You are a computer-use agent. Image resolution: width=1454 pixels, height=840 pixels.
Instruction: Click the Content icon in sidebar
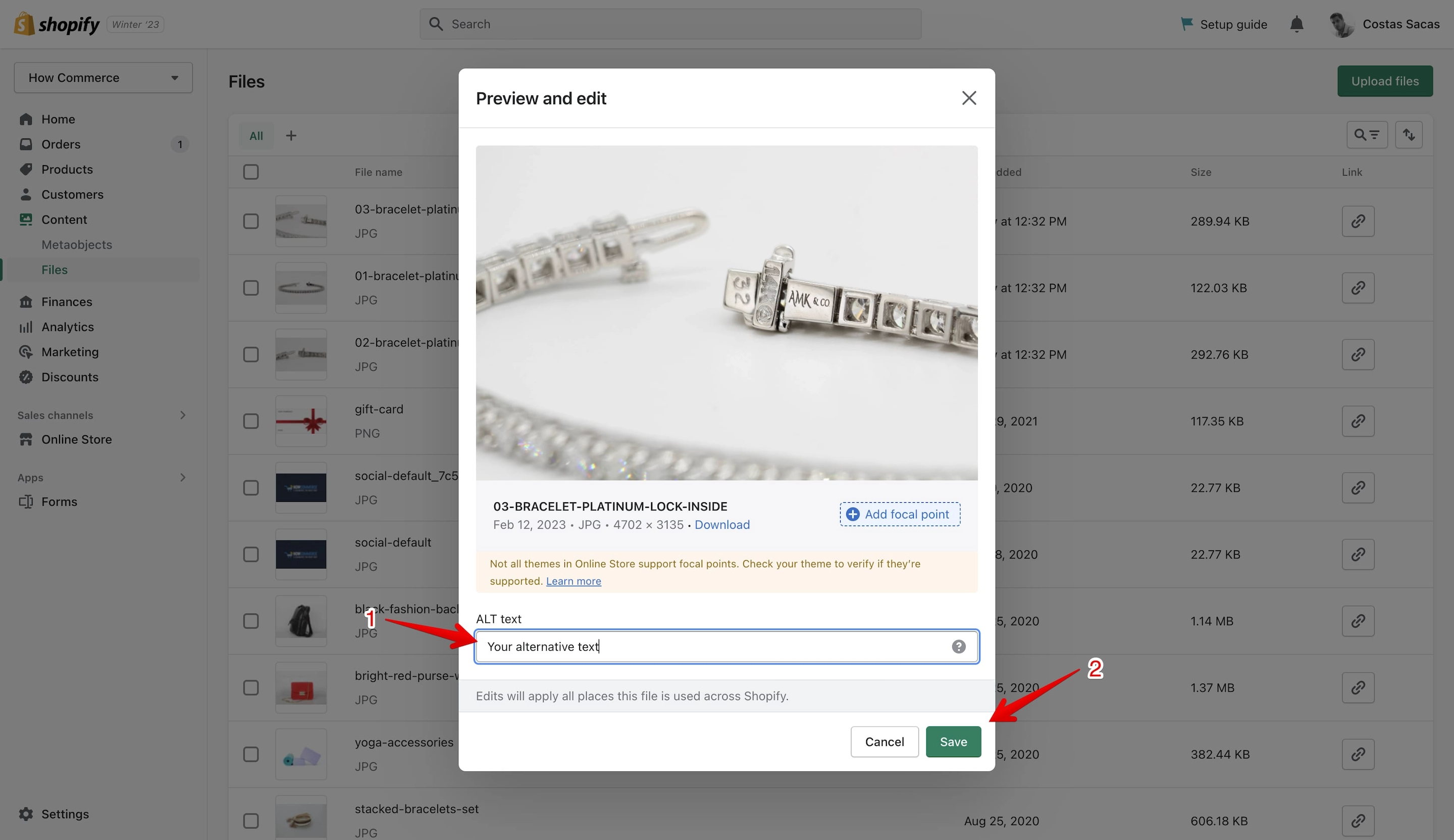pos(25,219)
